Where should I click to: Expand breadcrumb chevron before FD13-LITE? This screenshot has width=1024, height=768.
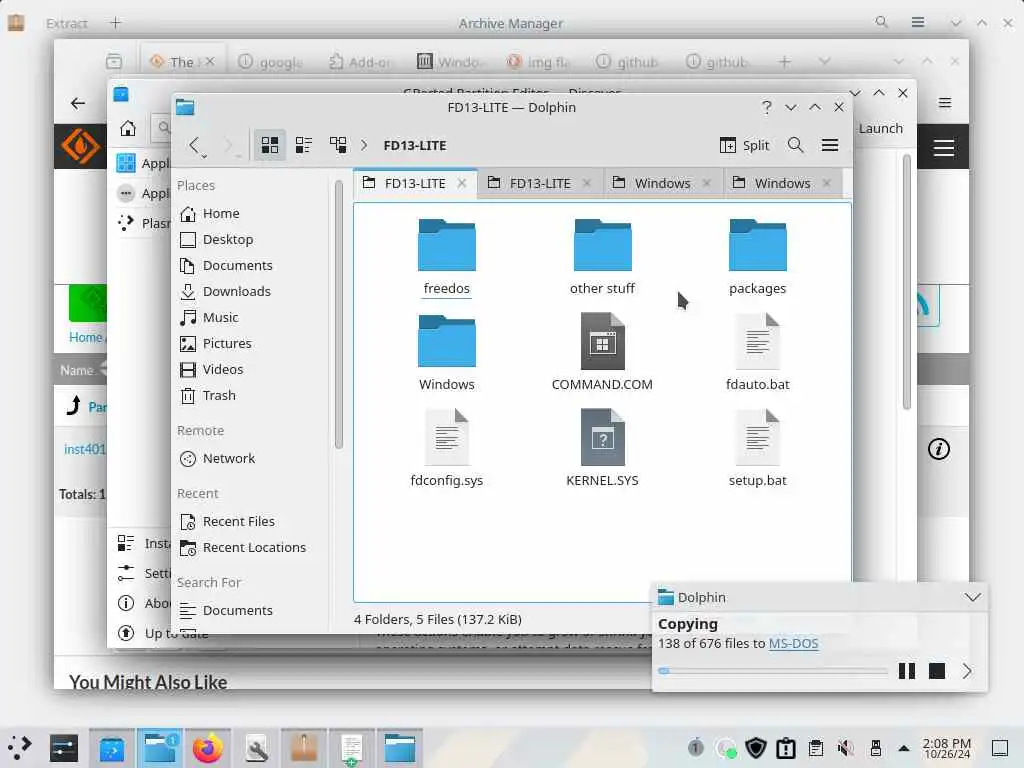pos(364,146)
